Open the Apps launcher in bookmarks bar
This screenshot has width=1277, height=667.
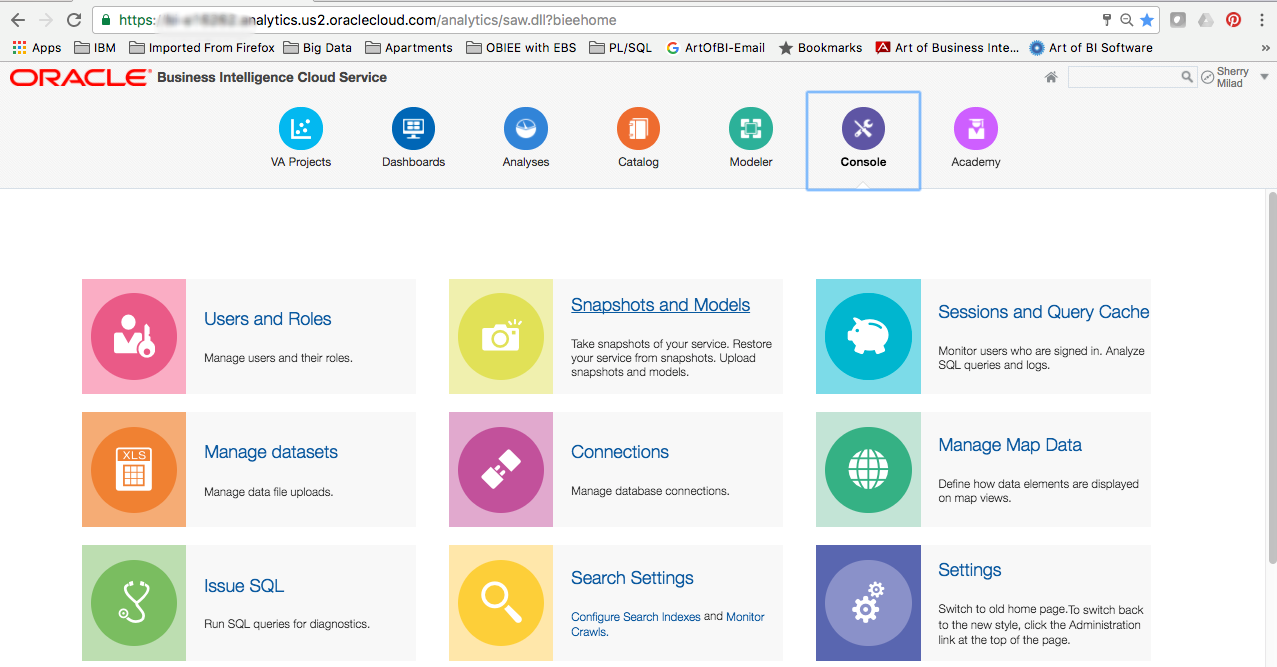[x=37, y=47]
